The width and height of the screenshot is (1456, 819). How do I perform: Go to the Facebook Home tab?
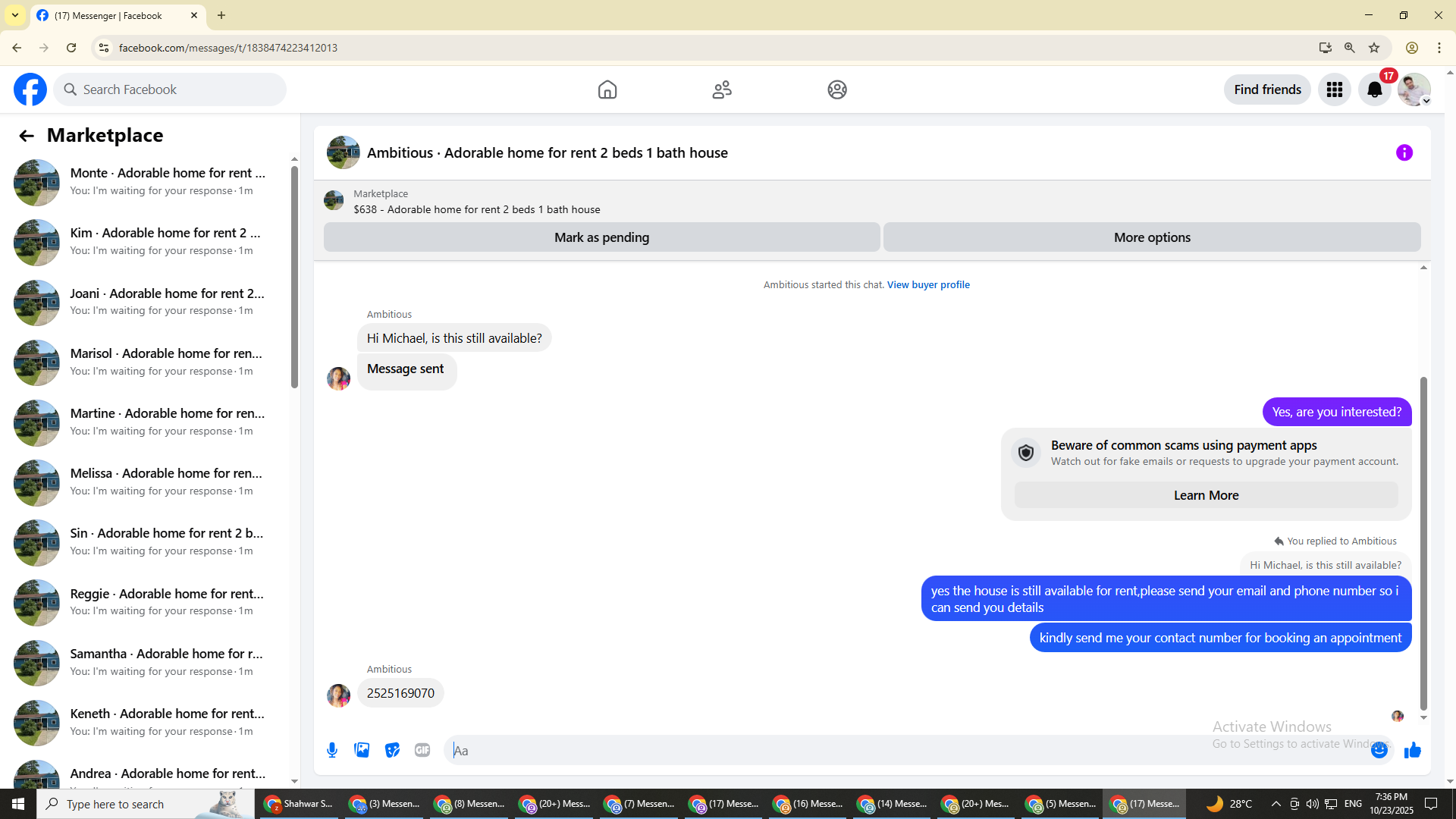pyautogui.click(x=607, y=89)
